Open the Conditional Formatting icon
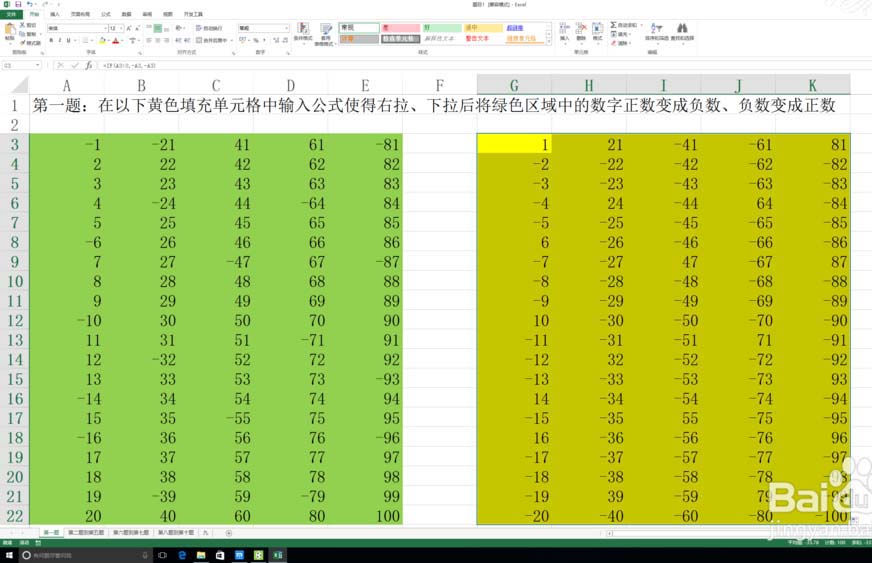Viewport: 872px width, 563px height. coord(302,32)
